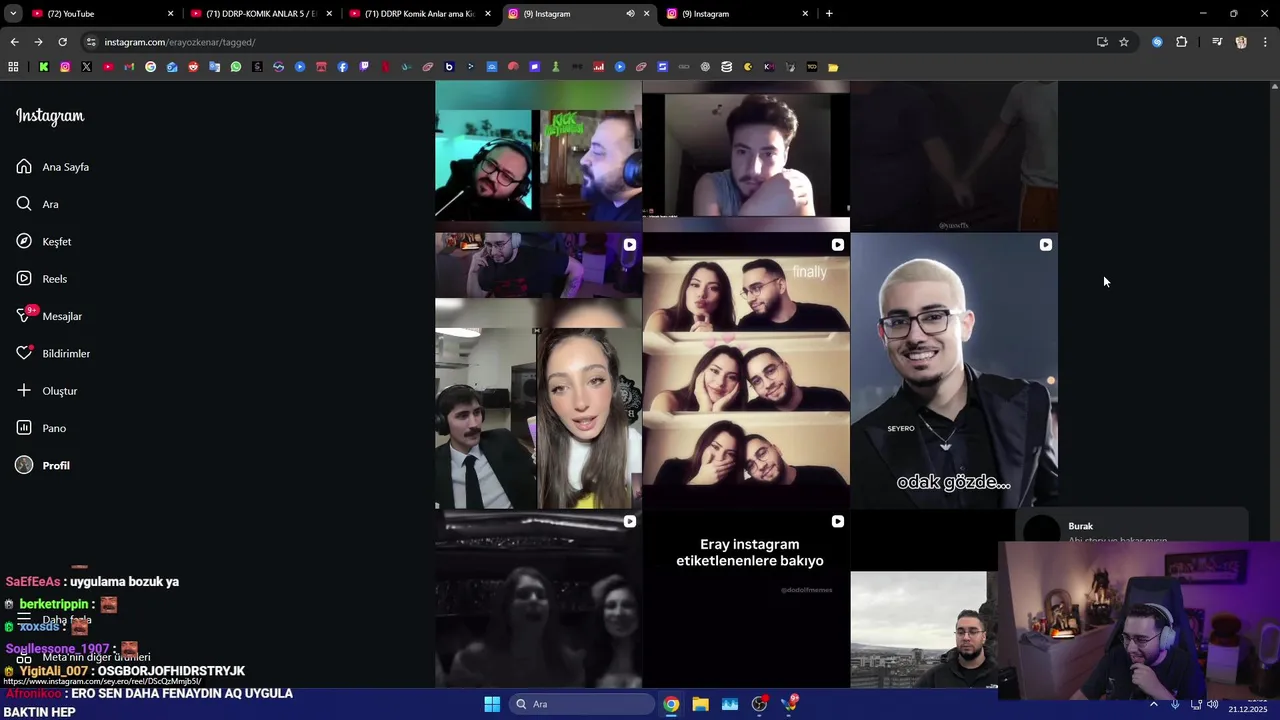Open Mesajlar with unread badge

[49, 316]
